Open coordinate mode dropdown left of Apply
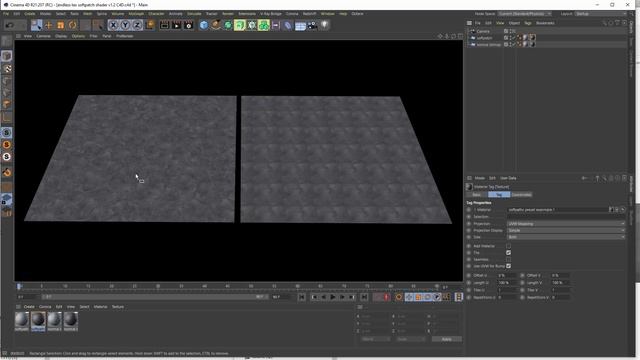The height and width of the screenshot is (360, 640). coord(376,339)
